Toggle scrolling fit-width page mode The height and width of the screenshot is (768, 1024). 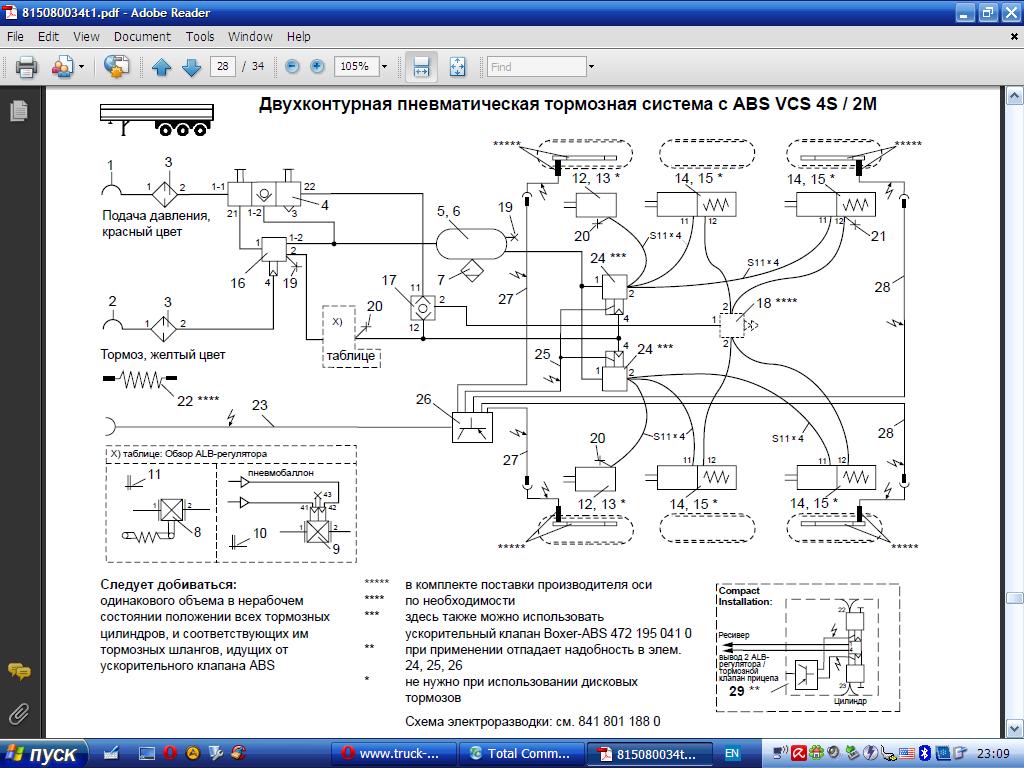pos(421,67)
